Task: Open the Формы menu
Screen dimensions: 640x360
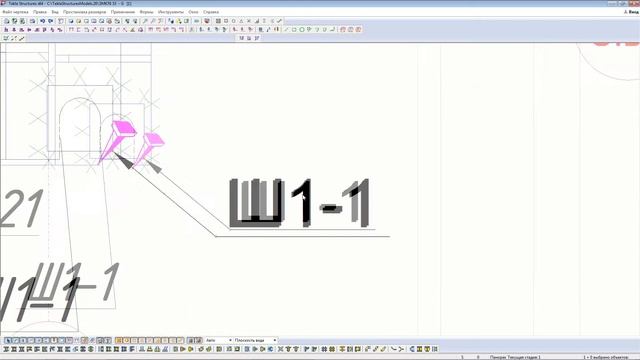Action: 146,12
